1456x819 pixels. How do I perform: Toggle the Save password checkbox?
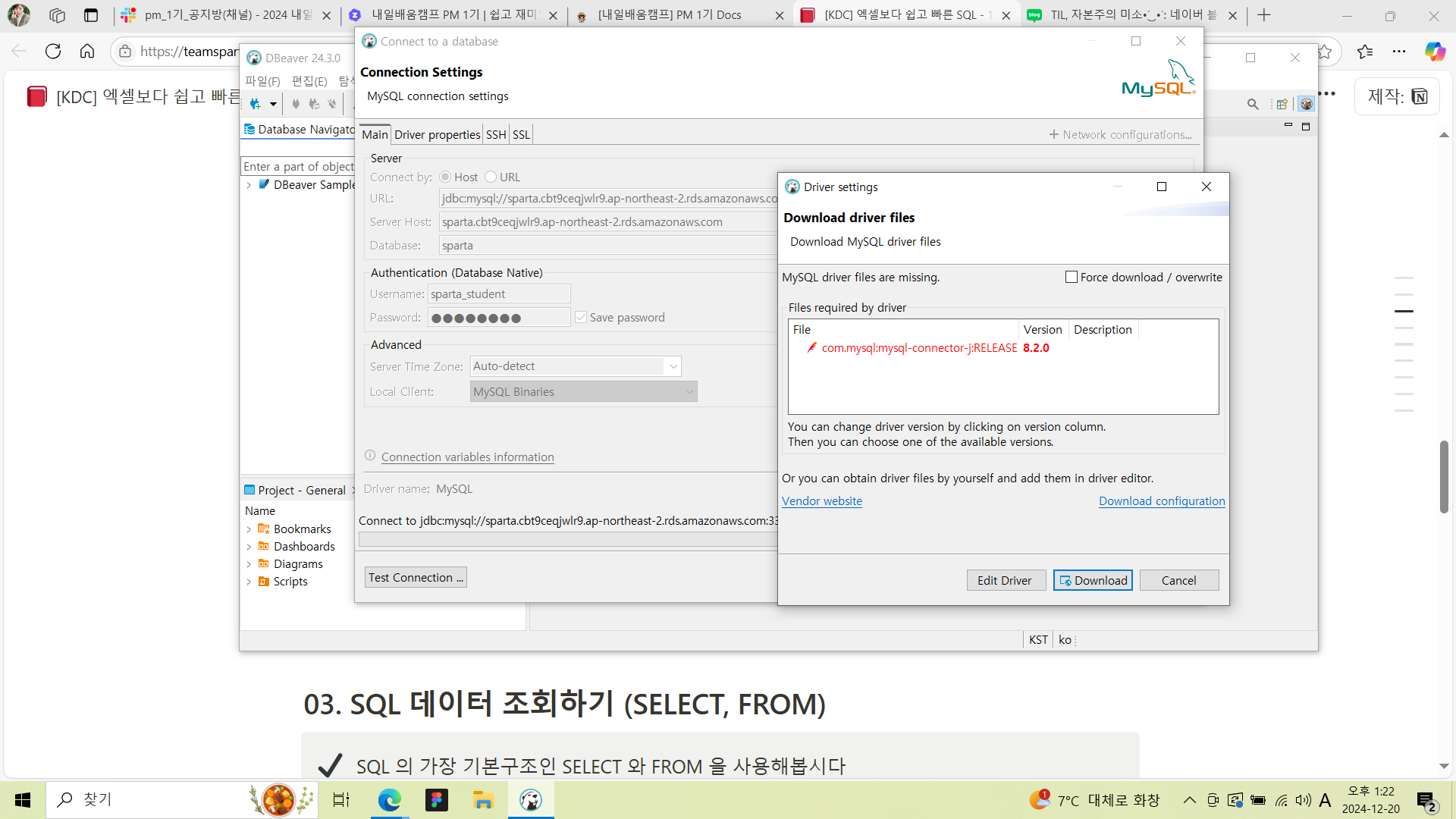pos(581,318)
